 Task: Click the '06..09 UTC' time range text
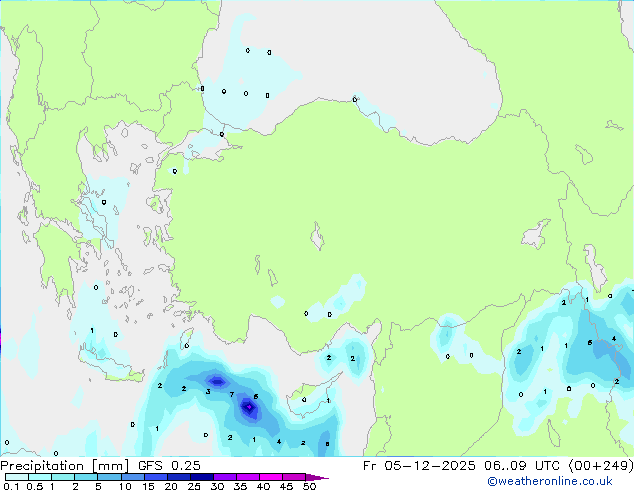click(522, 466)
